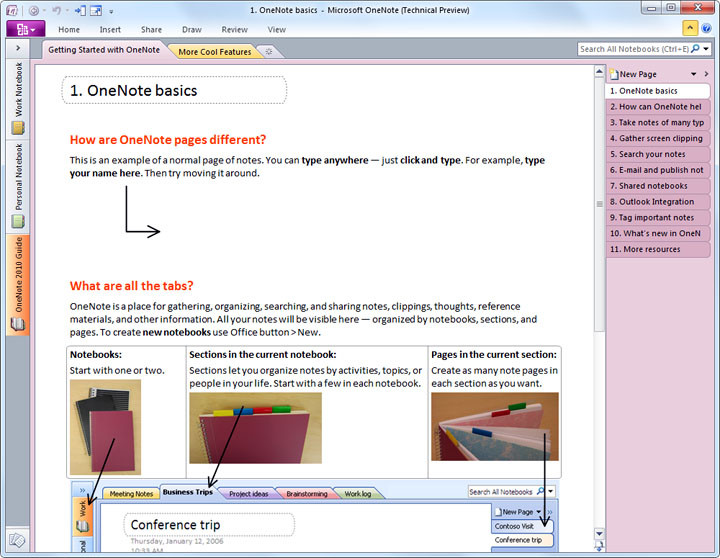
Task: Click the scroll-by-page icon below scrollbar
Action: pyautogui.click(x=599, y=546)
